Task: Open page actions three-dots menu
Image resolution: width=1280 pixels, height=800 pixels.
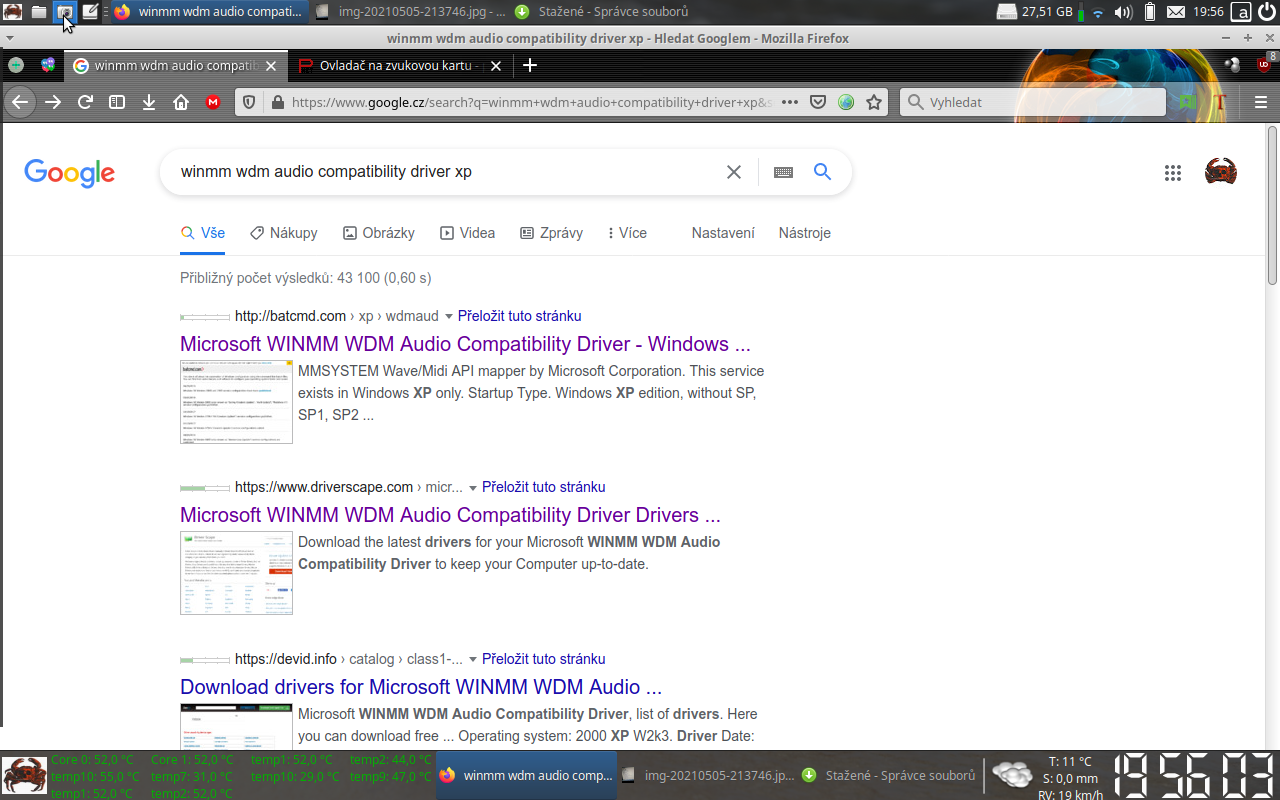Action: 790,102
